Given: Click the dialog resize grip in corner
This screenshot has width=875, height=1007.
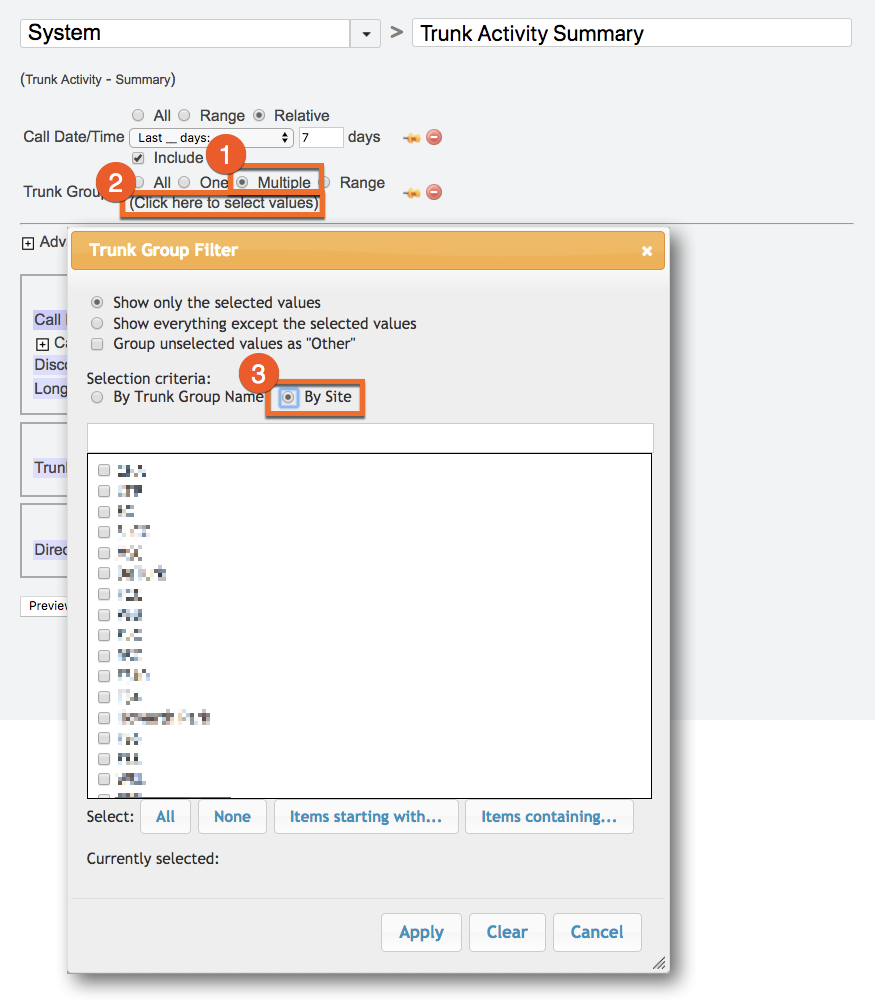Looking at the screenshot, I should pos(659,963).
